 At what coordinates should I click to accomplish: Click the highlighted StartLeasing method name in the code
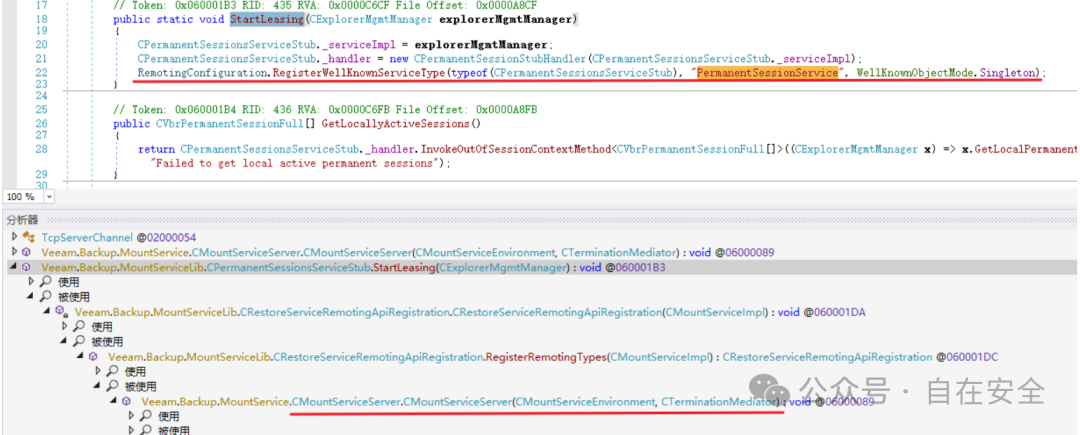click(x=267, y=19)
